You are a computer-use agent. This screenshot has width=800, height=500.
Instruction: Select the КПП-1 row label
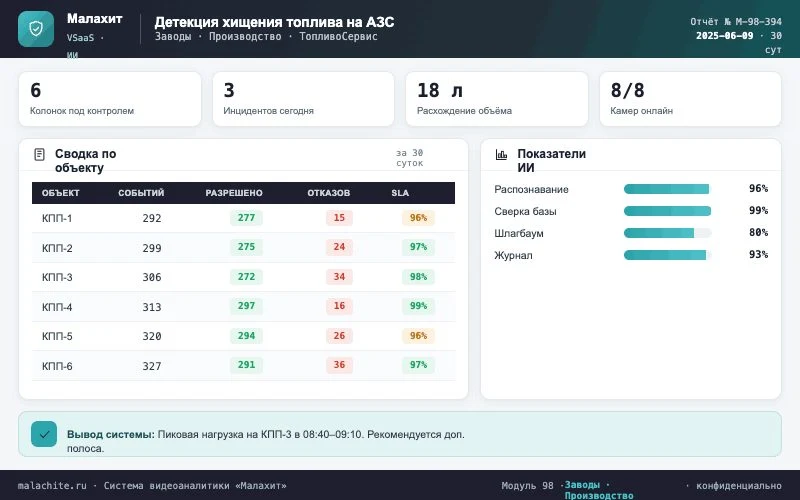pyautogui.click(x=57, y=218)
